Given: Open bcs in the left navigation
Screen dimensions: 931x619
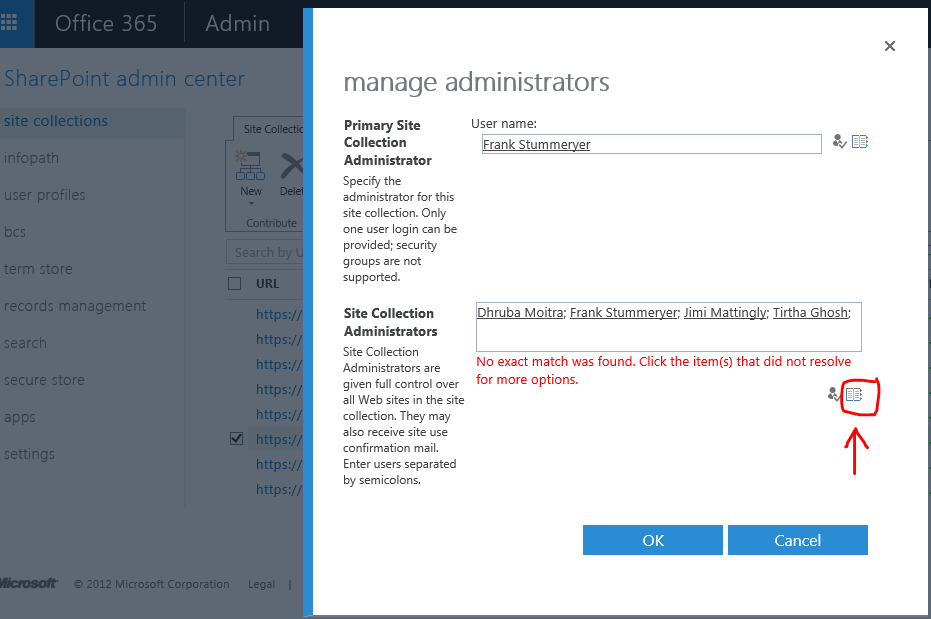Looking at the screenshot, I should pyautogui.click(x=15, y=232).
